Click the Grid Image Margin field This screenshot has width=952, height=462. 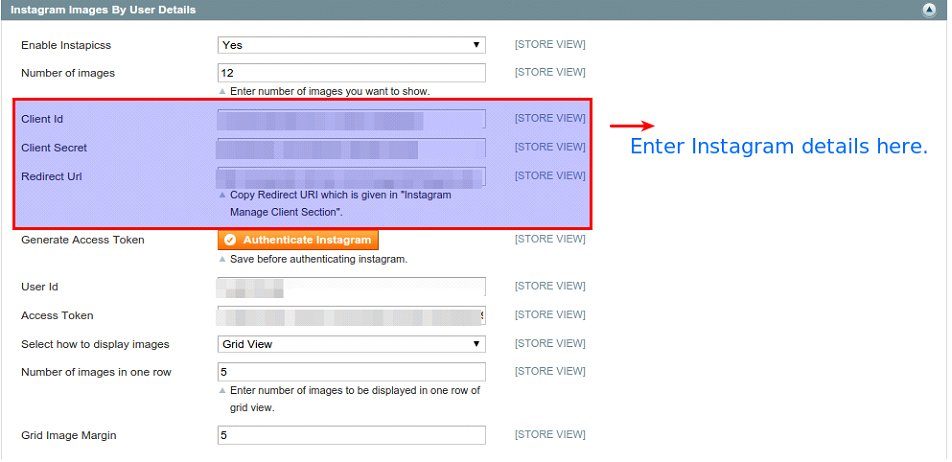point(352,435)
